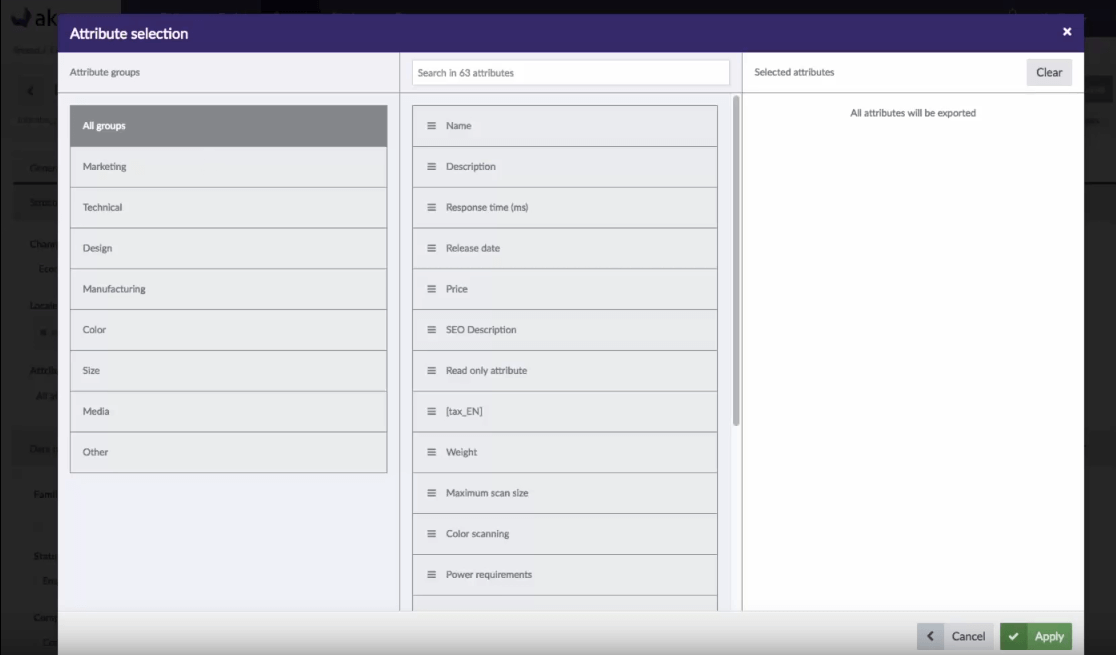Click the drag handle icon beside [tax_EN]
1116x655 pixels.
pos(431,412)
